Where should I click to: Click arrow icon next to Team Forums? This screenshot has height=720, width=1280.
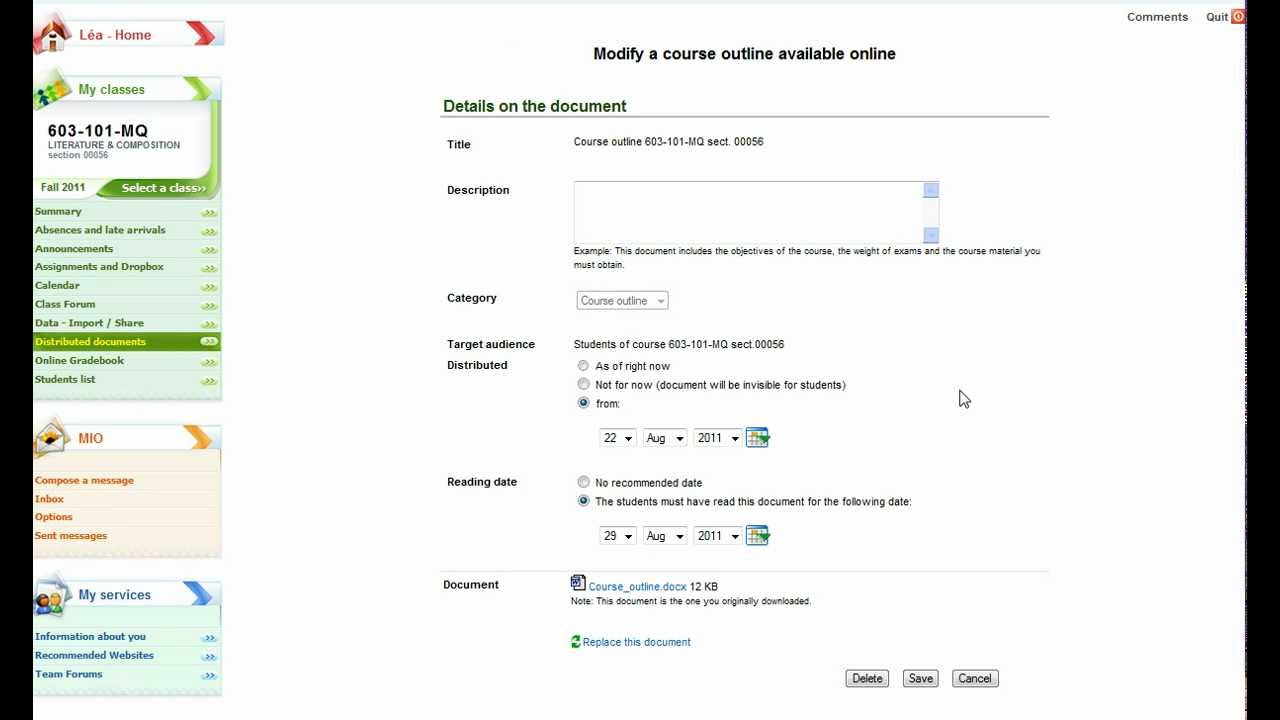coord(208,676)
